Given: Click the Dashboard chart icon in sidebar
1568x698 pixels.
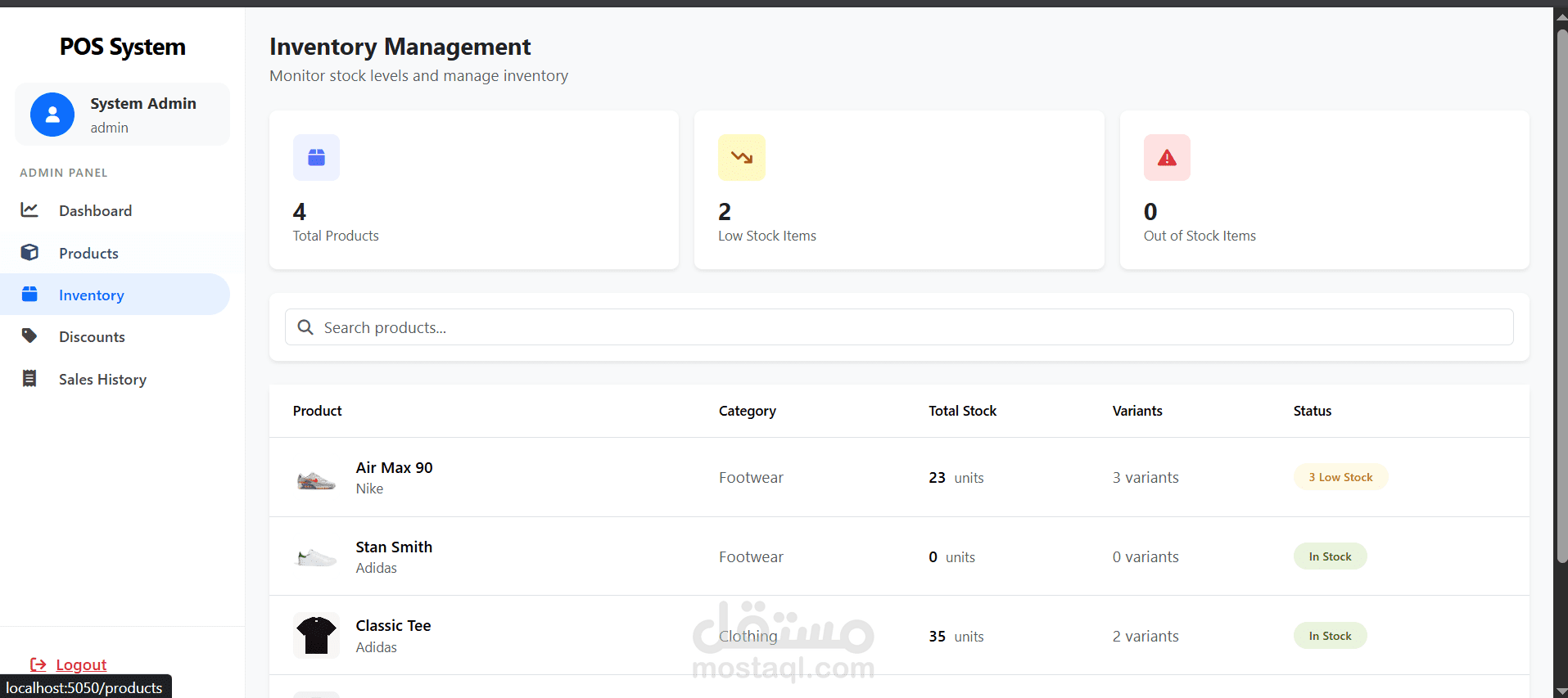Looking at the screenshot, I should click(29, 210).
